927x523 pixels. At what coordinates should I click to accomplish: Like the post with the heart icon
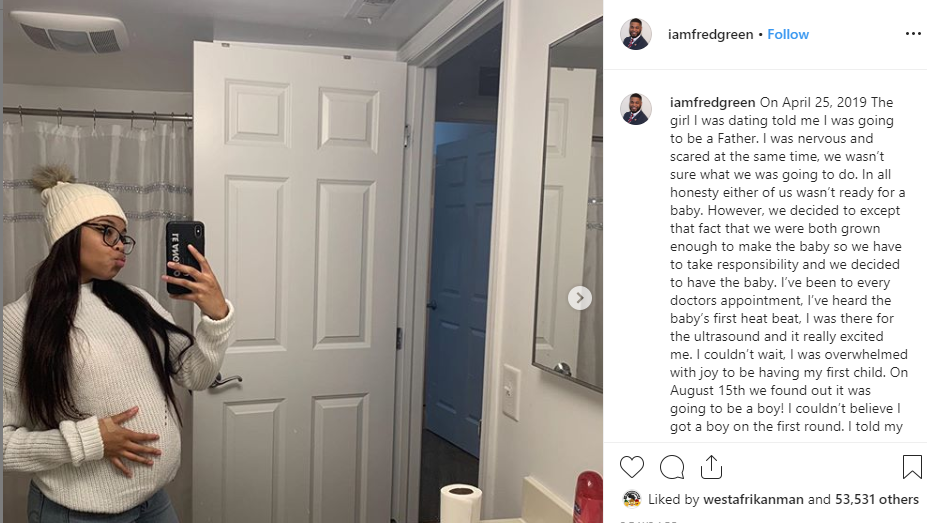click(x=631, y=467)
